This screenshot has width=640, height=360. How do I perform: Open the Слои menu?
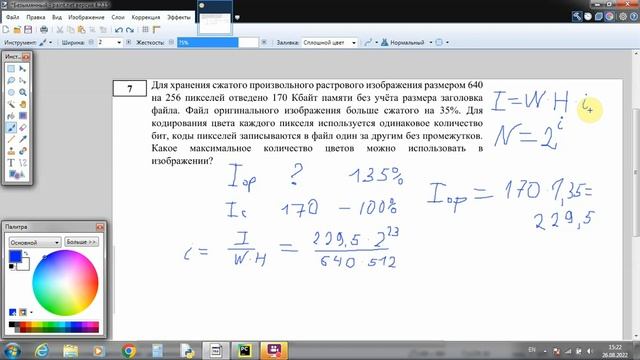pos(118,17)
